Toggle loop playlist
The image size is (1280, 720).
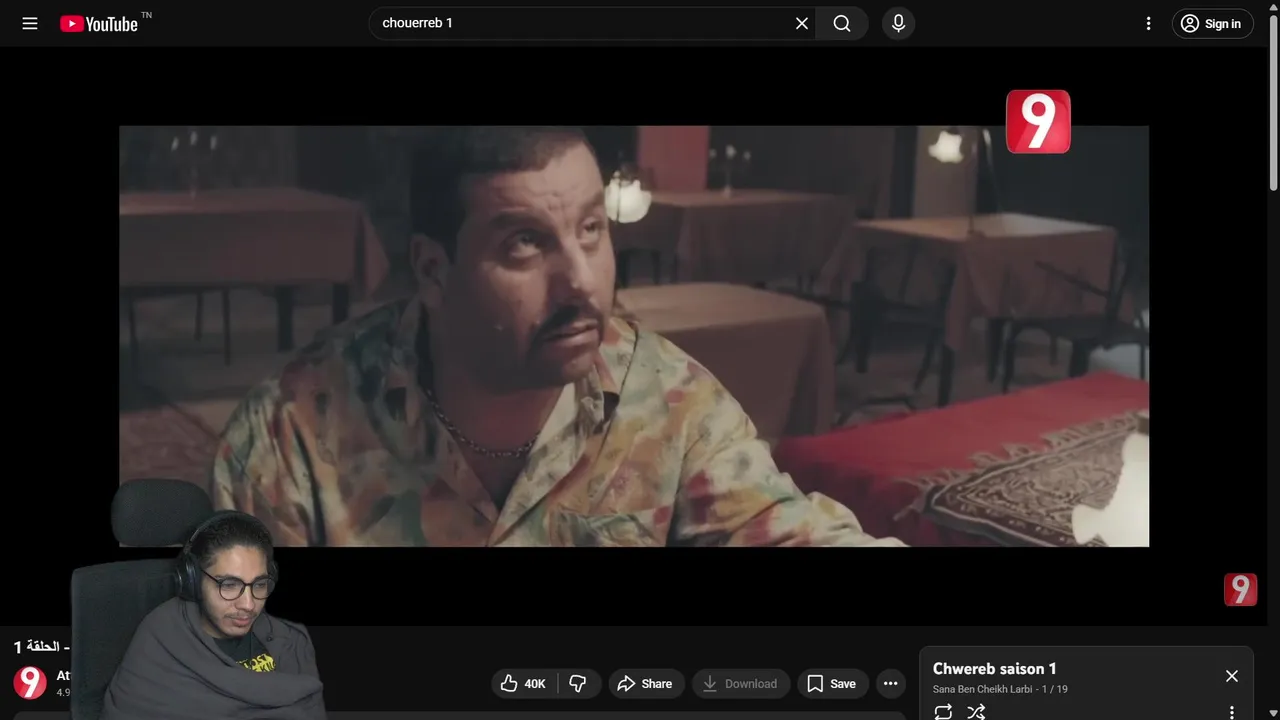943,711
